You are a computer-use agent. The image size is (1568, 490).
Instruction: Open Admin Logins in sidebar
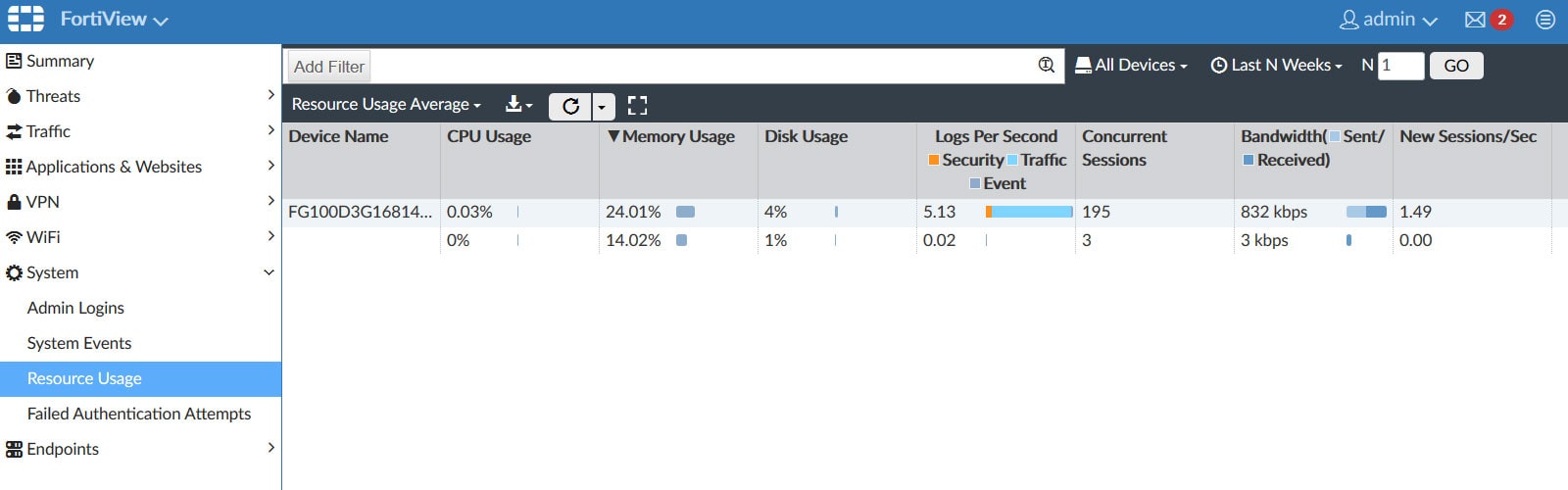click(75, 308)
